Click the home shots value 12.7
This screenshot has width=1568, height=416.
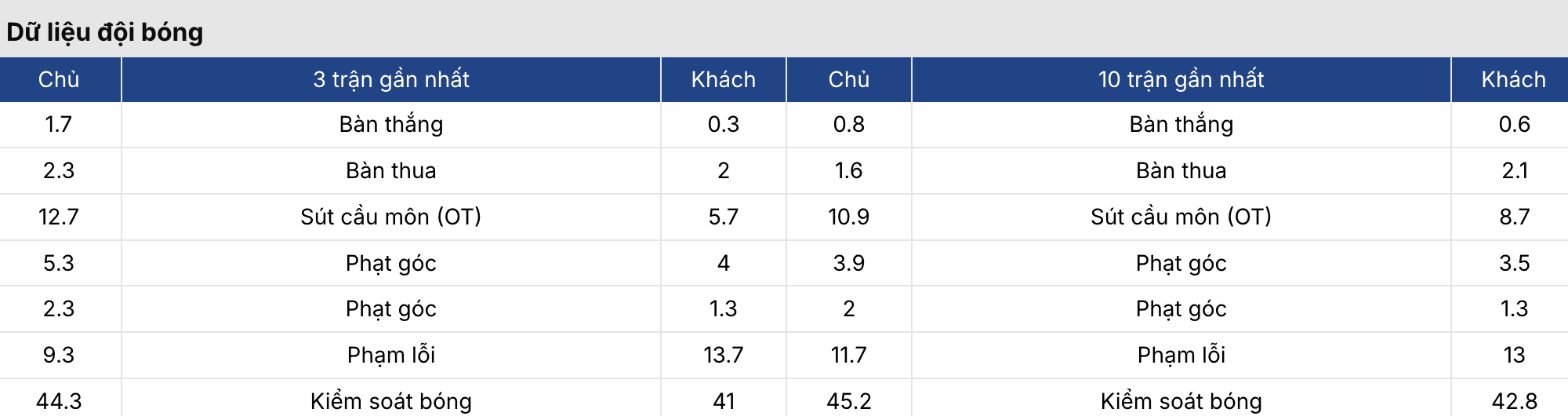[59, 217]
